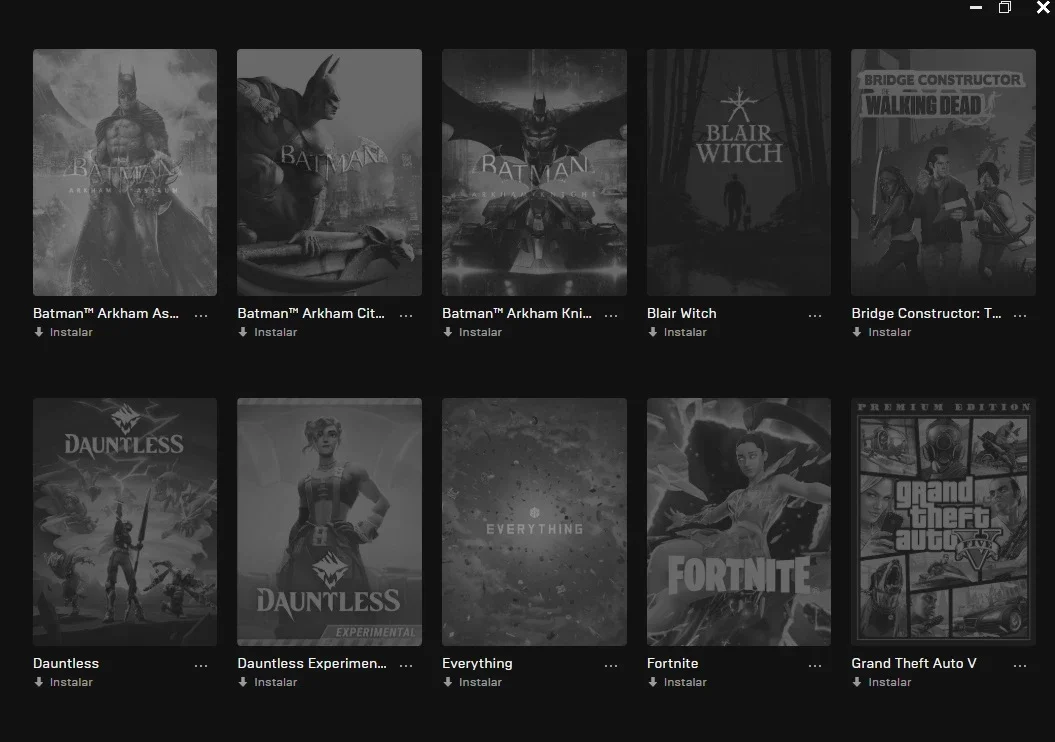
Task: Click Instalar under Batman Arkham Asylum
Action: point(63,332)
